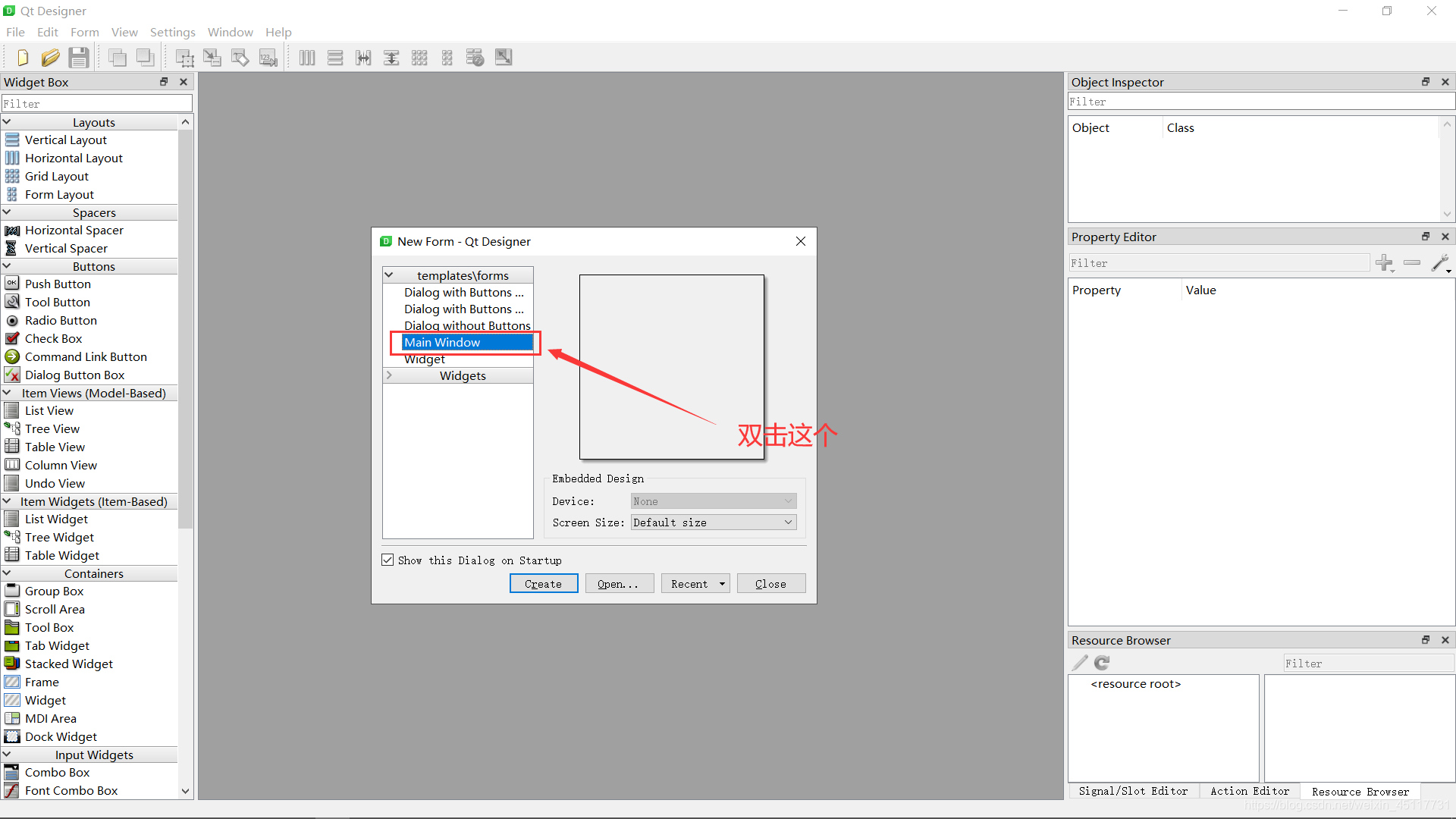Open the Screen Size dropdown
The height and width of the screenshot is (819, 1456).
pyautogui.click(x=713, y=522)
